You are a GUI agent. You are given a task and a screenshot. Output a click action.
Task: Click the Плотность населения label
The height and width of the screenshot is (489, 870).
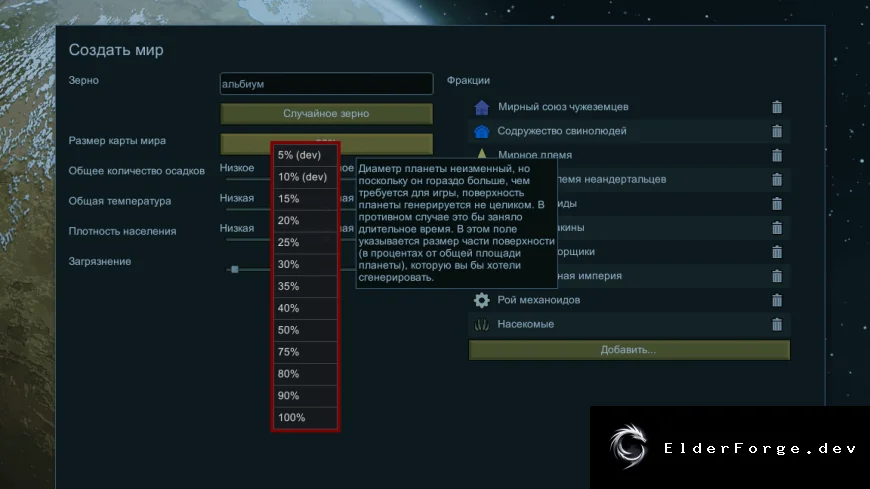tap(122, 231)
